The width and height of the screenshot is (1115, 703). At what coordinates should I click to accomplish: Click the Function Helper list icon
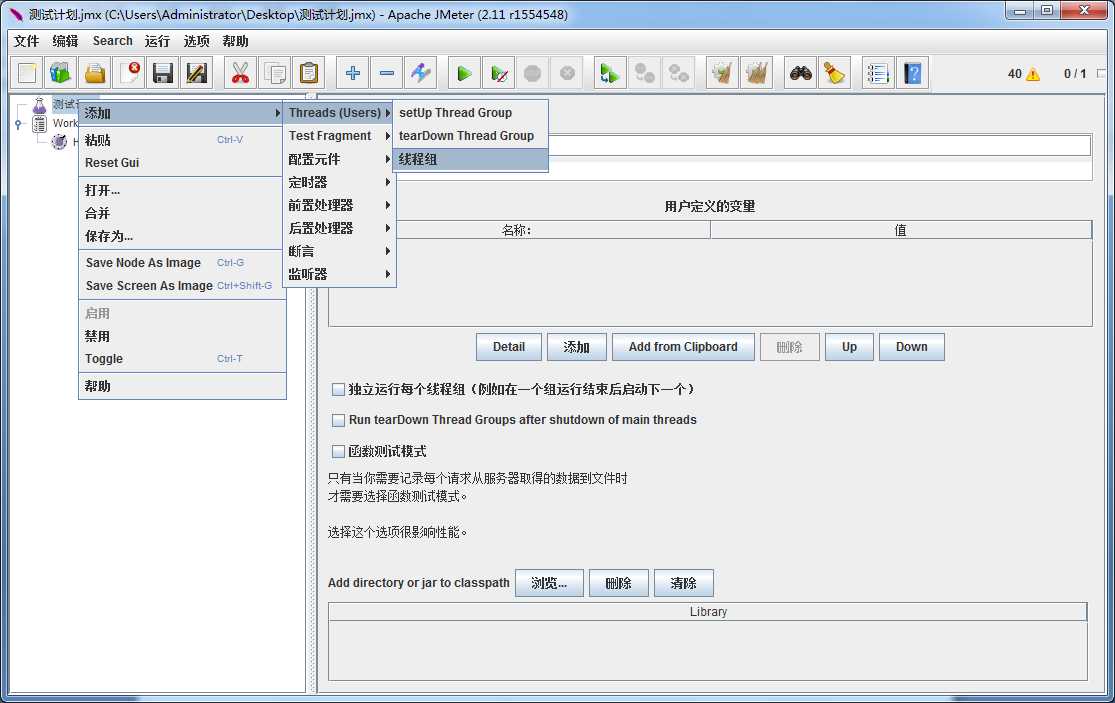[x=877, y=73]
